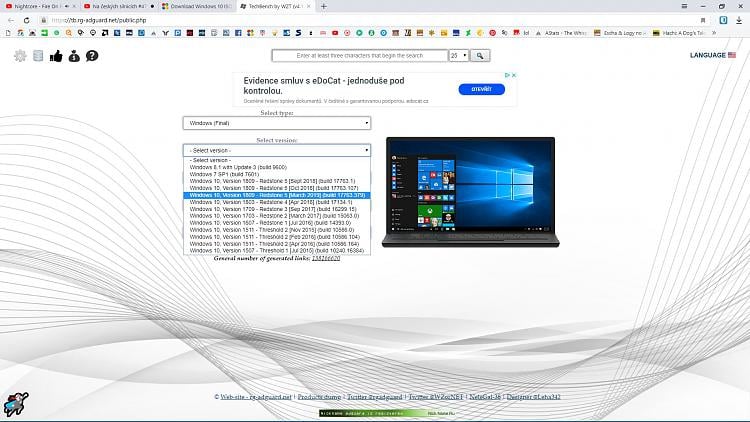Open the Designer @Leha342 footer link
The width and height of the screenshot is (750, 422).
tap(533, 397)
